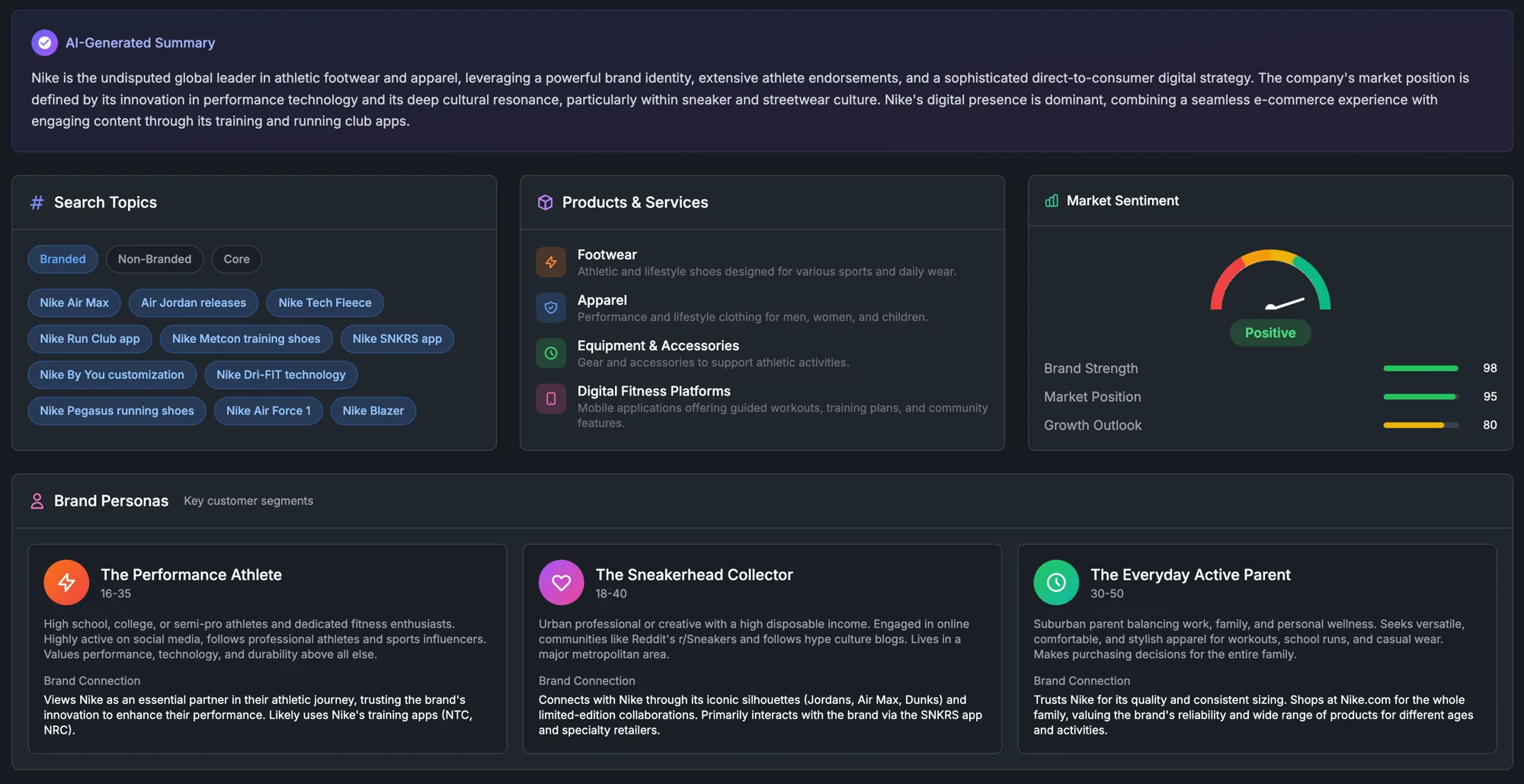Click the Performance Athlete persona heading
The height and width of the screenshot is (784, 1524).
click(191, 575)
